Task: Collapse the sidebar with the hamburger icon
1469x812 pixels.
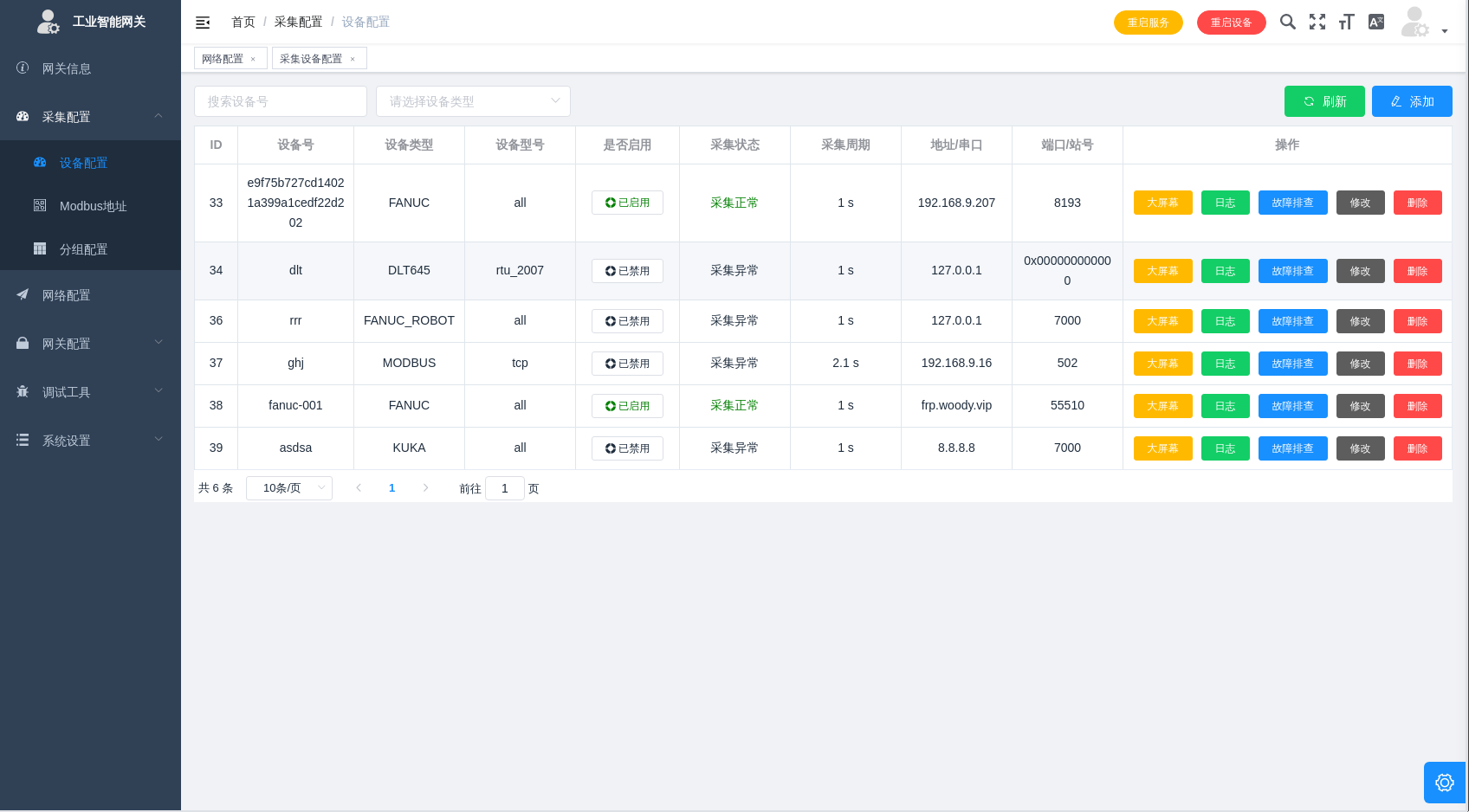Action: click(203, 23)
